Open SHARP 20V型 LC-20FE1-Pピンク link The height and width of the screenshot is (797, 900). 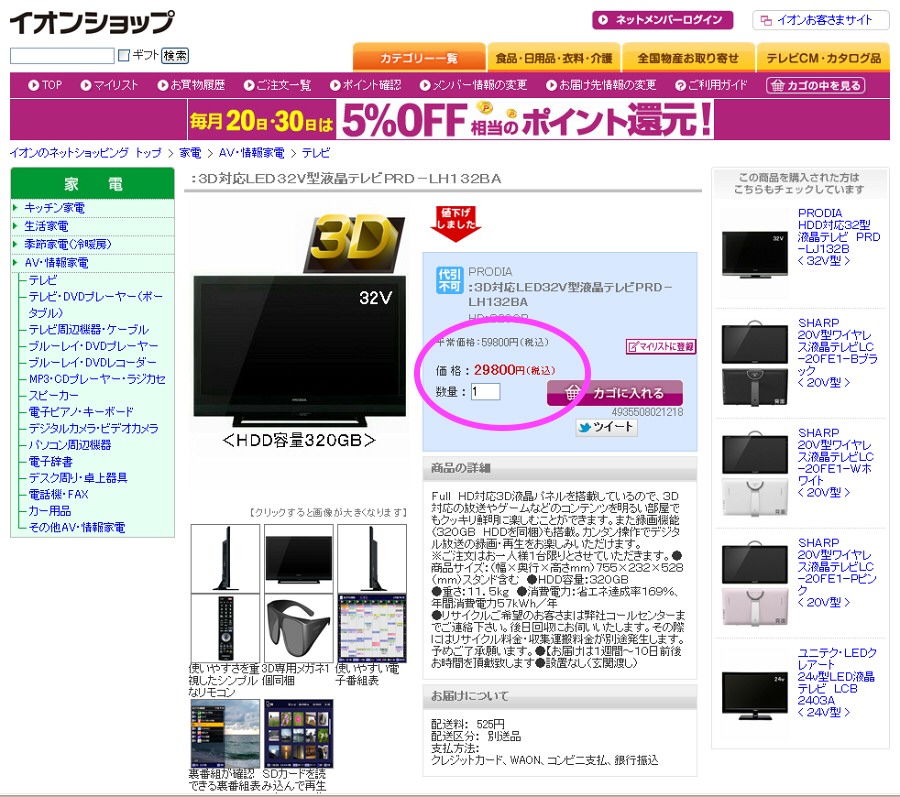click(837, 573)
